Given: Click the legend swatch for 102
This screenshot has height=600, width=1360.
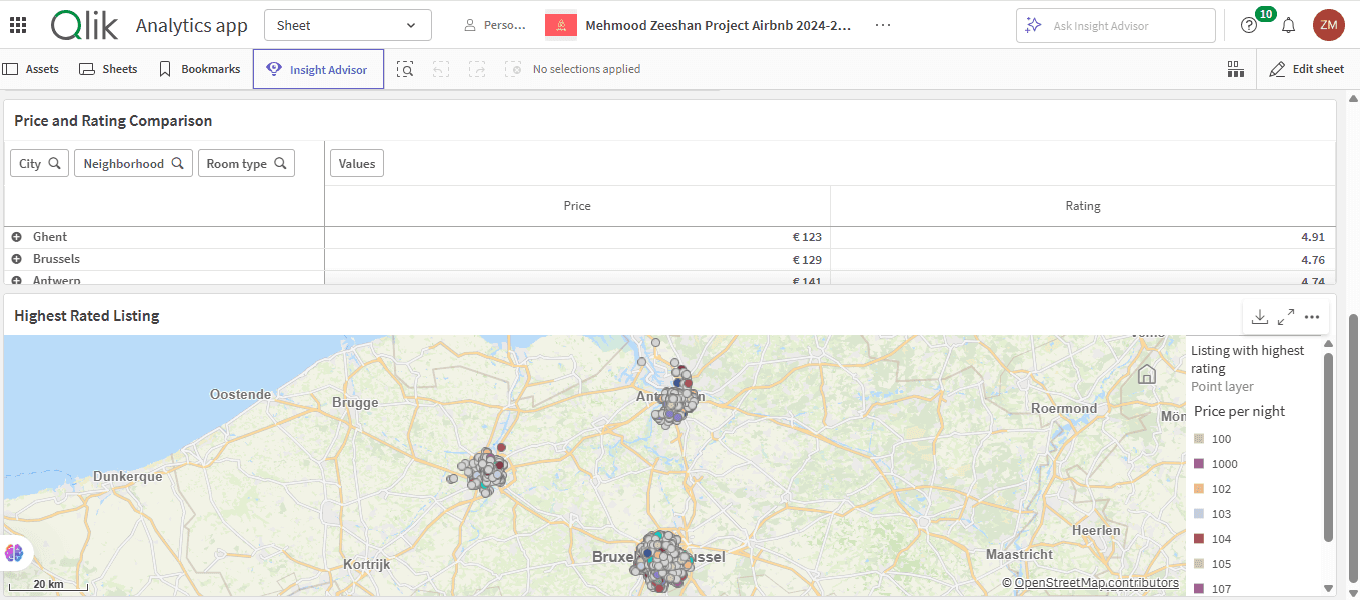Looking at the screenshot, I should pos(1198,489).
